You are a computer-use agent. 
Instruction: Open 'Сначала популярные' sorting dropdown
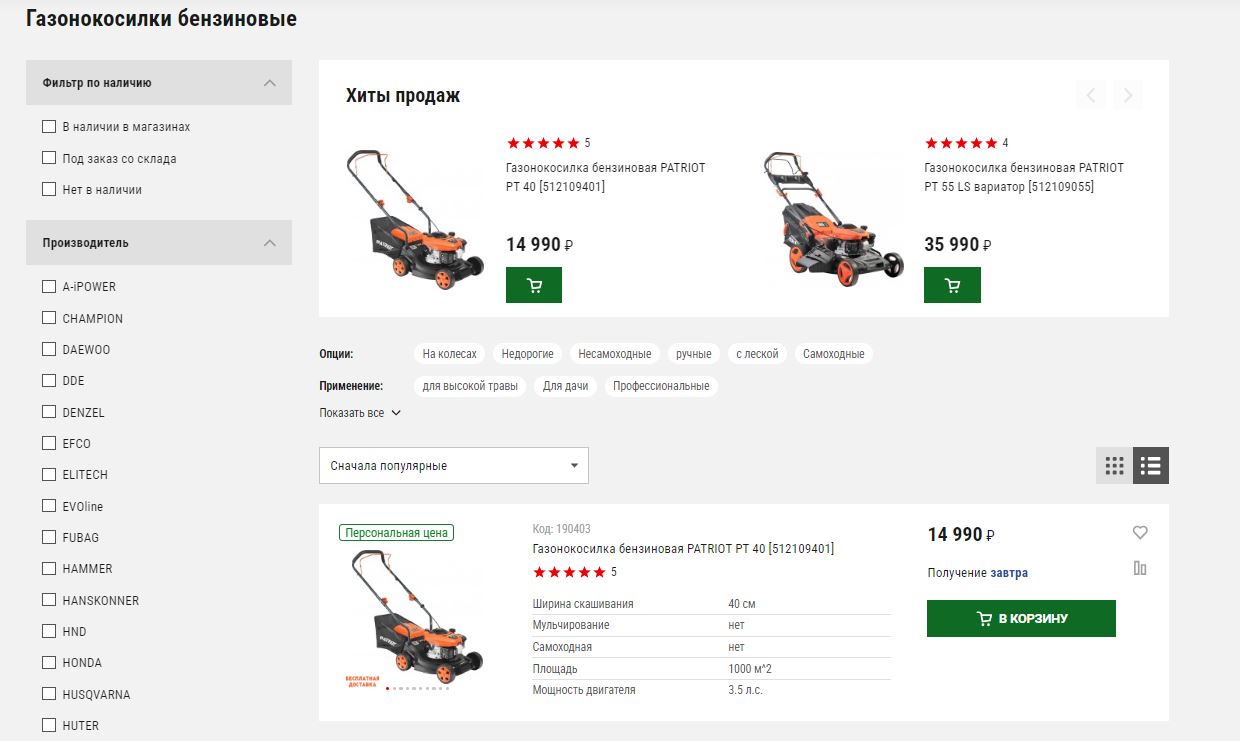tap(454, 466)
